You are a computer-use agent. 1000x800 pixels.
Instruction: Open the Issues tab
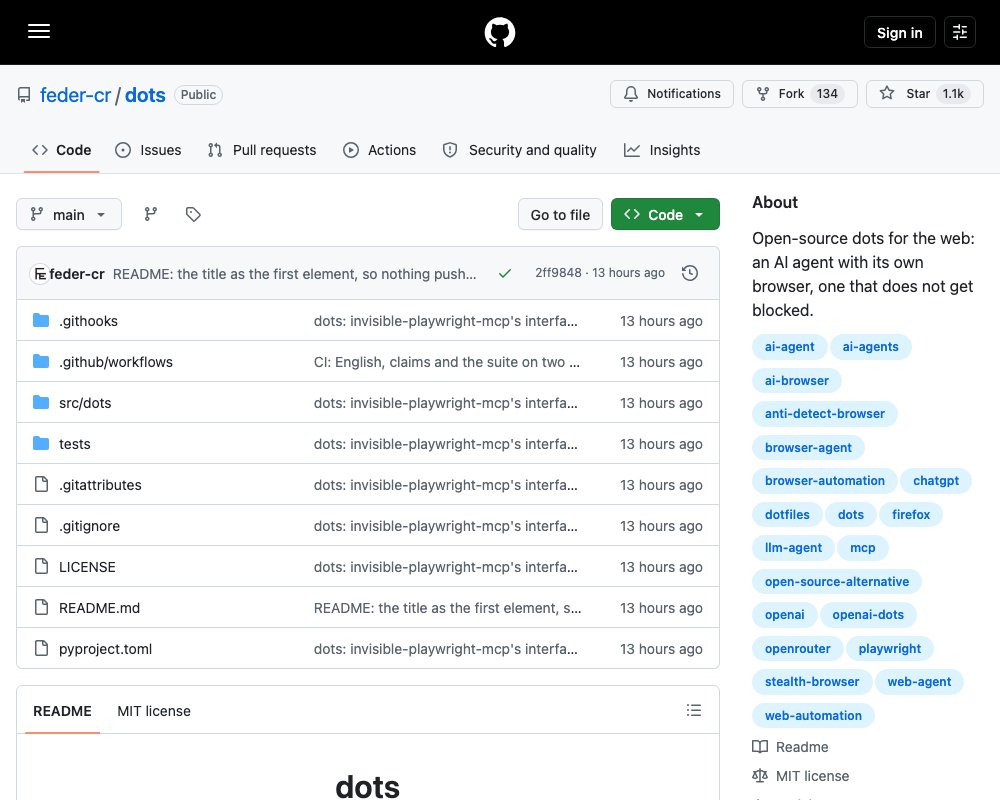click(x=148, y=150)
